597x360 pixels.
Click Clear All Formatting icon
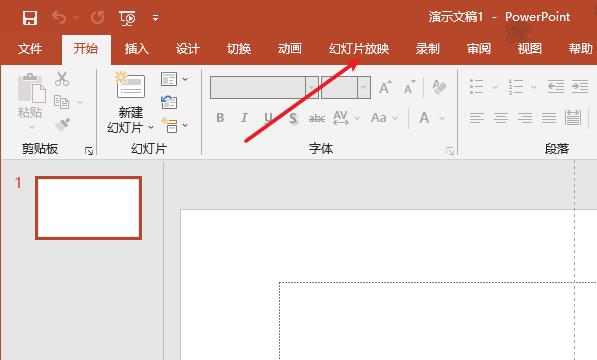(x=439, y=88)
